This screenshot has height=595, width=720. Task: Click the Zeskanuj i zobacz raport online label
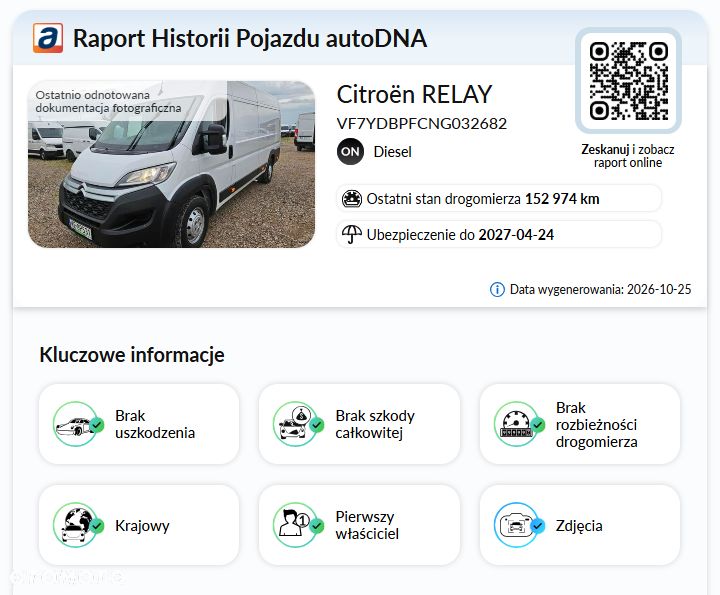point(628,156)
